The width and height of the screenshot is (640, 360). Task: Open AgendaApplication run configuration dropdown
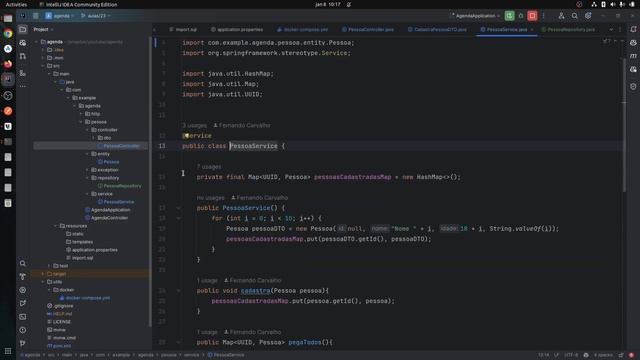coord(475,16)
